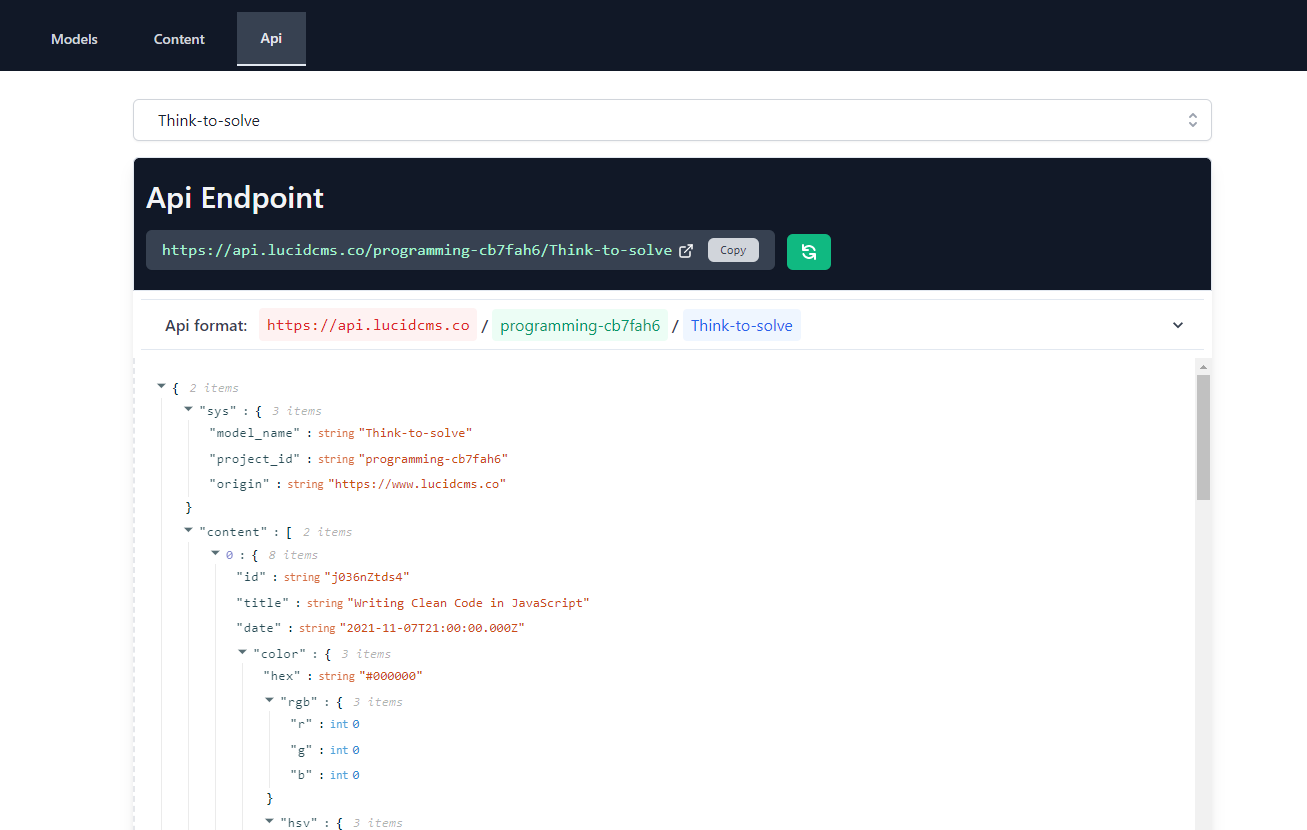Screen dimensions: 1307x830
Task: Select the Api tab
Action: pyautogui.click(x=271, y=39)
